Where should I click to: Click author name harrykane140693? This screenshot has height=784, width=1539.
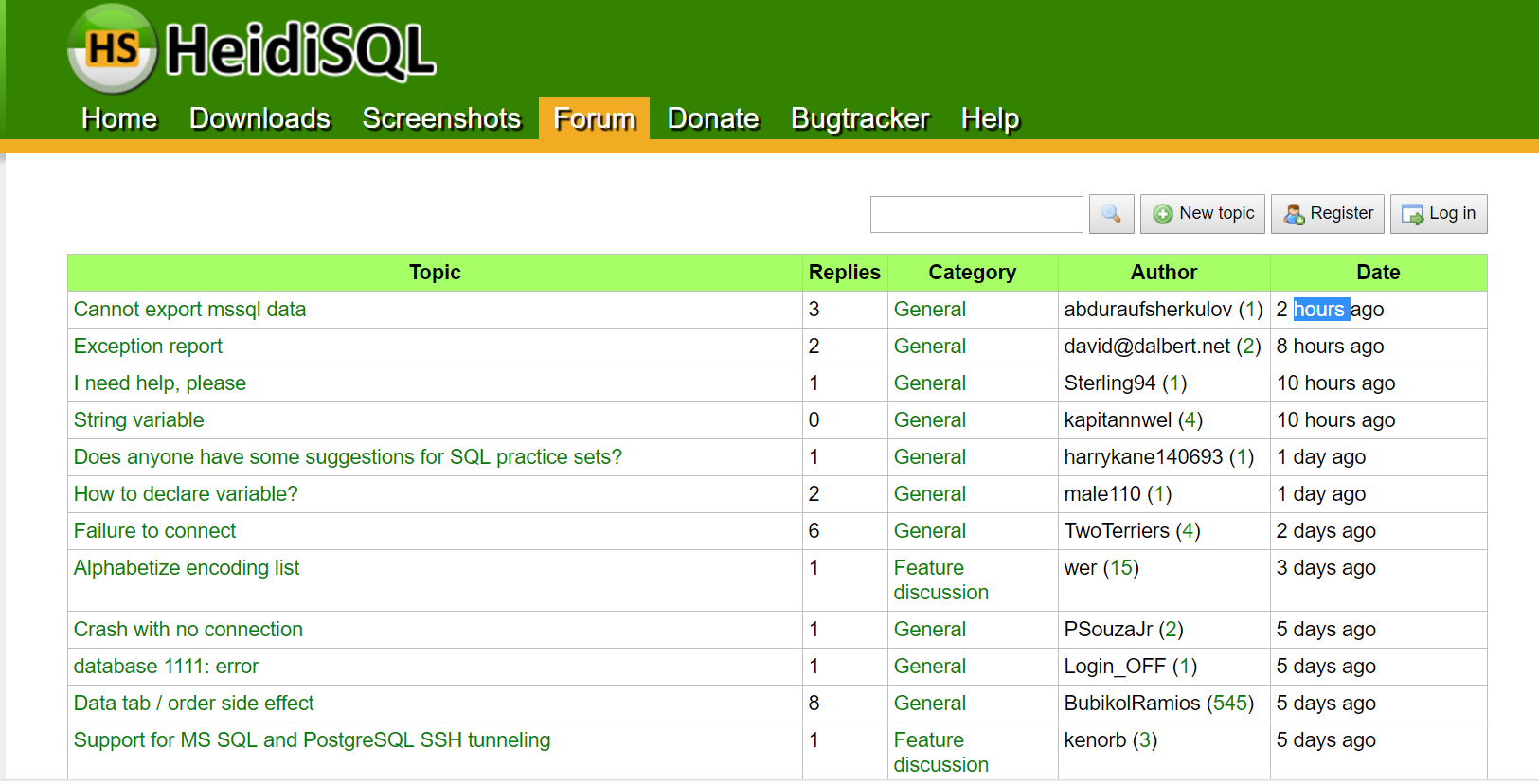click(x=1144, y=457)
